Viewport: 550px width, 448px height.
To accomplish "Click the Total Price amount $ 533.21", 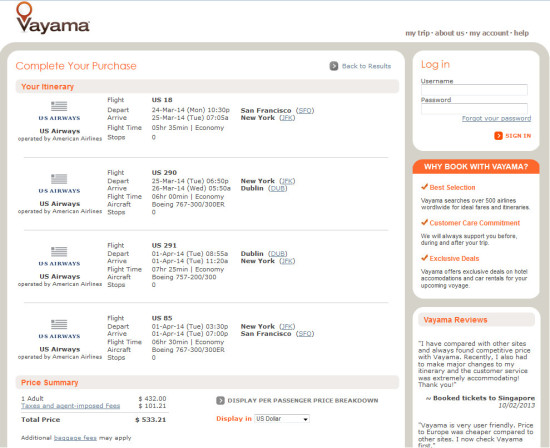I will (x=150, y=420).
